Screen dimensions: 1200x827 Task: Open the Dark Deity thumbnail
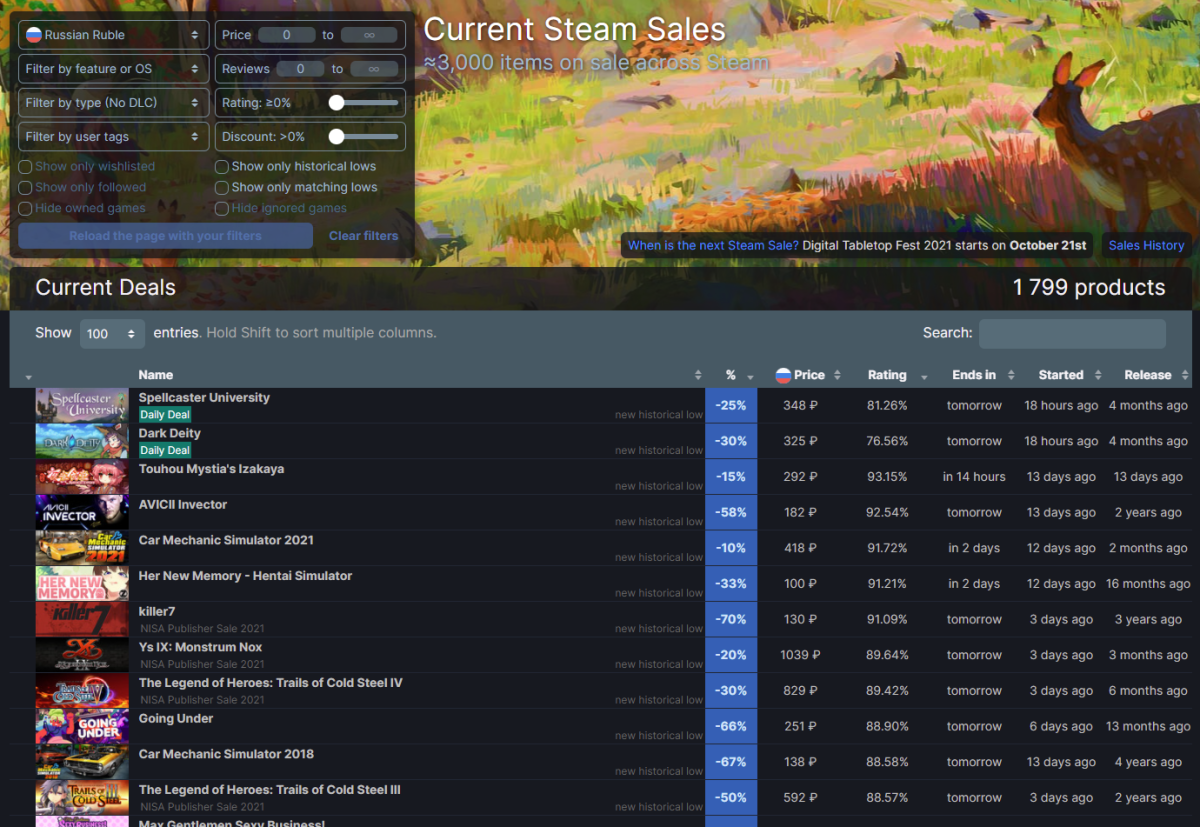click(x=82, y=441)
